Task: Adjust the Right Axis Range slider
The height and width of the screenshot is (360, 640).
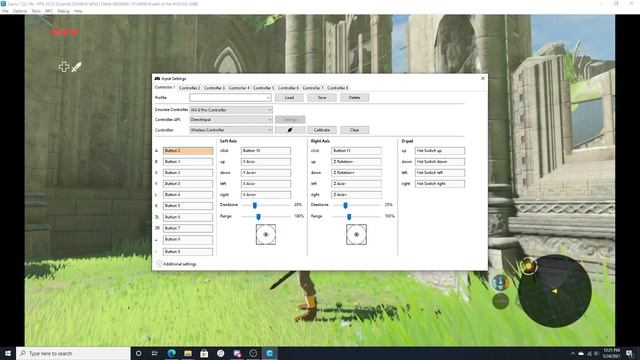Action: pos(349,216)
